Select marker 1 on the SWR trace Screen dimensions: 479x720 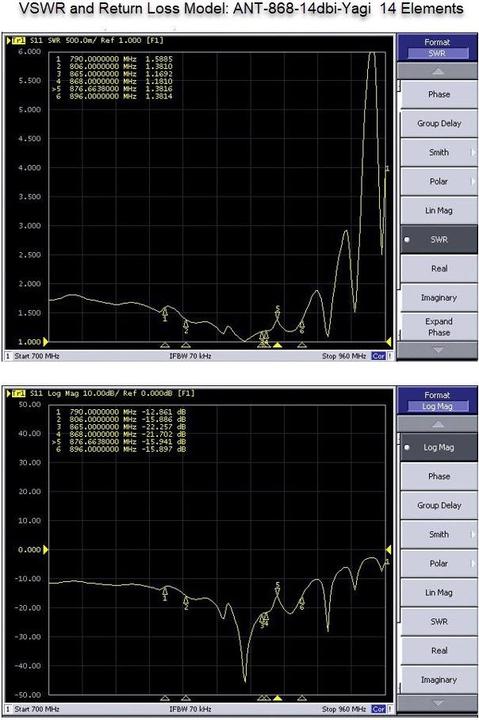165,315
